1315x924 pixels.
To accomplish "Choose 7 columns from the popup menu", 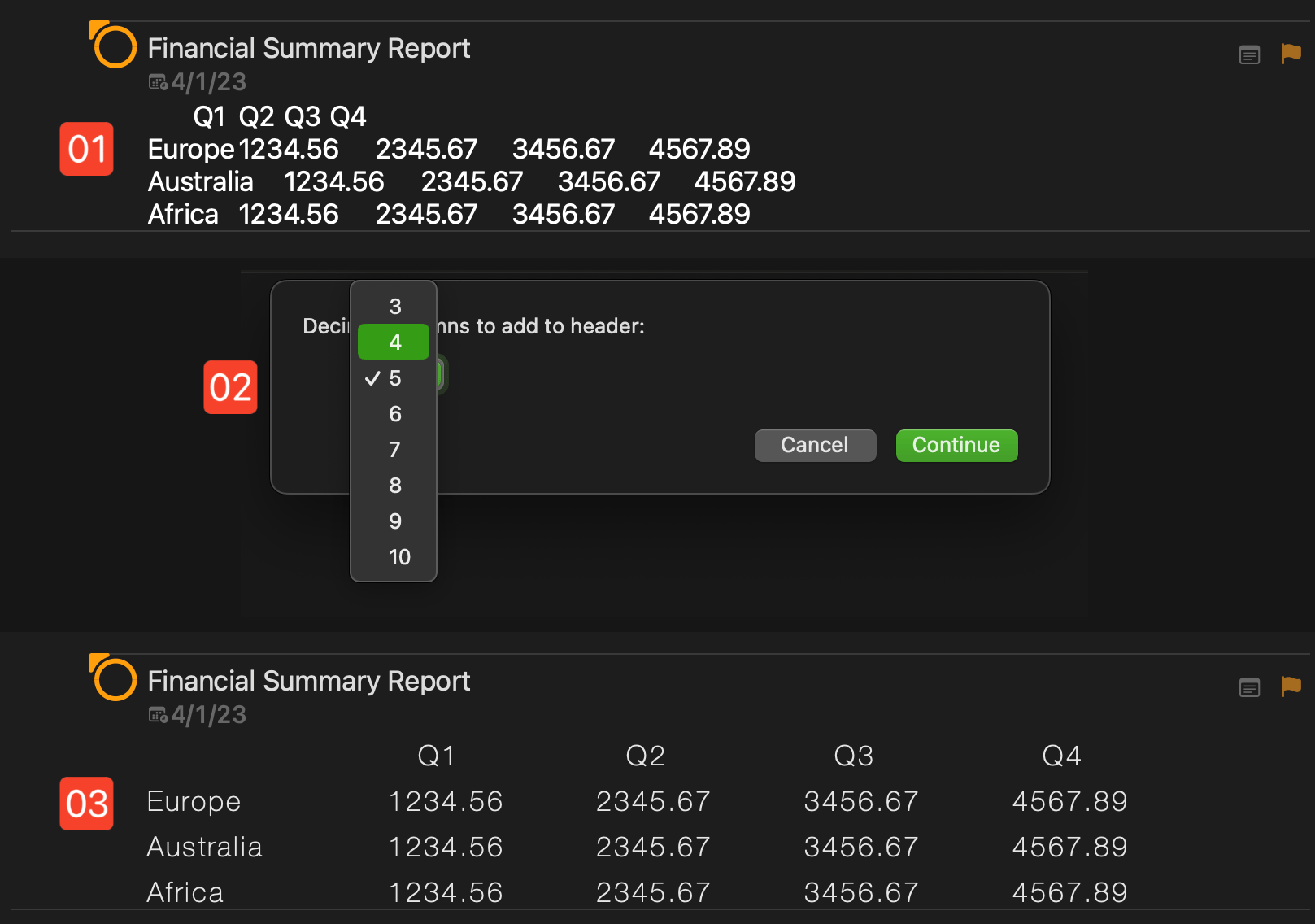I will click(x=394, y=450).
